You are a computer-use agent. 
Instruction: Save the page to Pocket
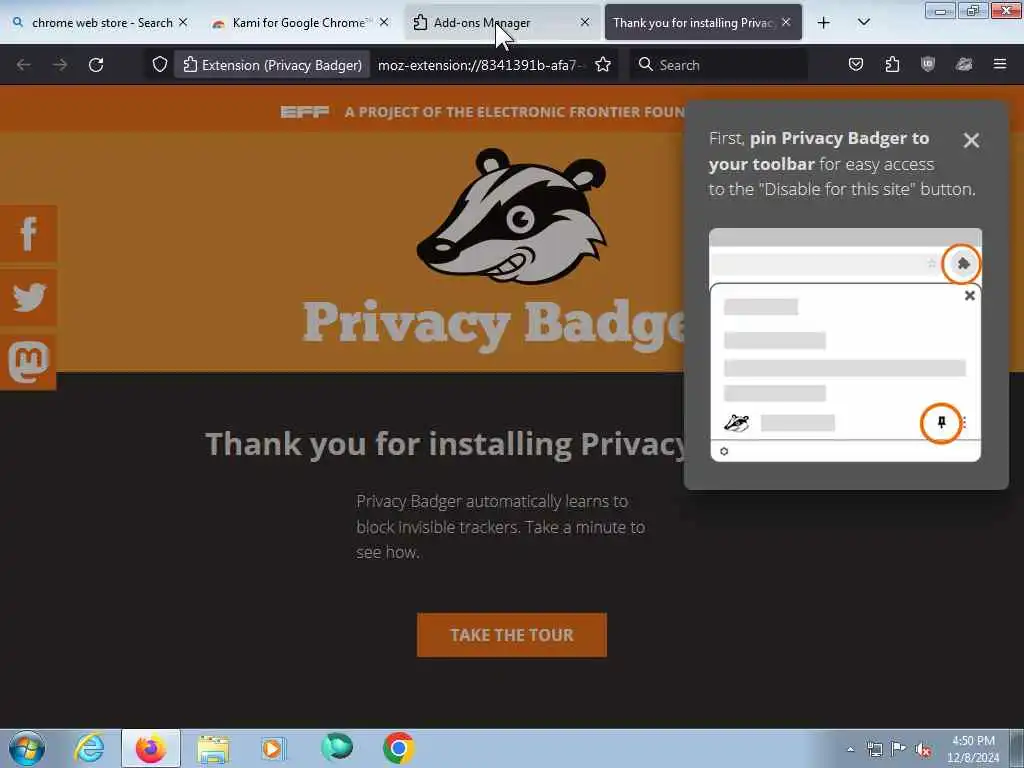(x=856, y=65)
